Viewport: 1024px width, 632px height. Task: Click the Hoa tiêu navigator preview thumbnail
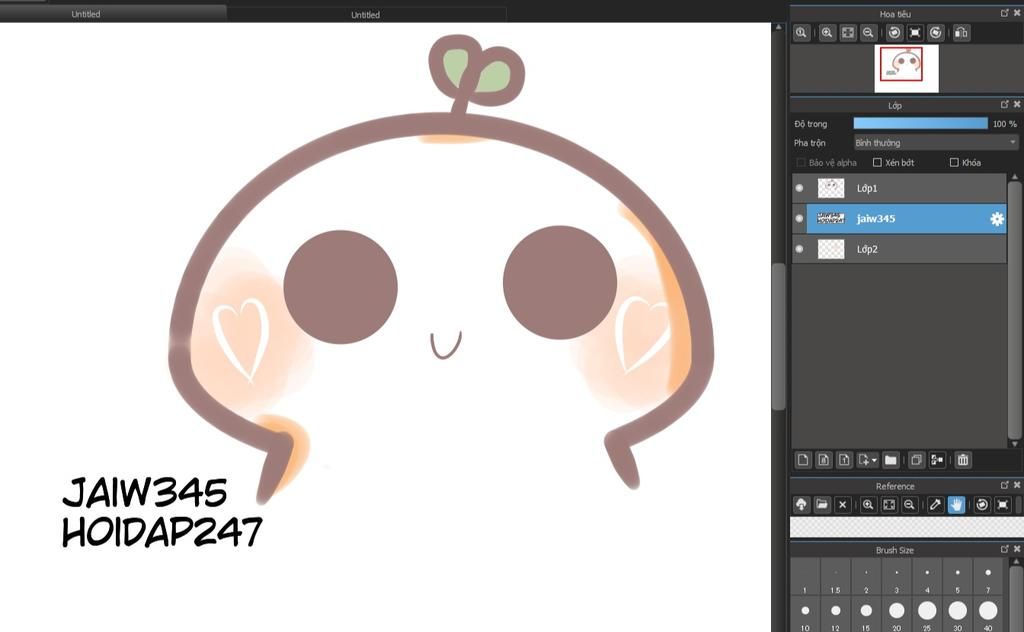point(906,68)
